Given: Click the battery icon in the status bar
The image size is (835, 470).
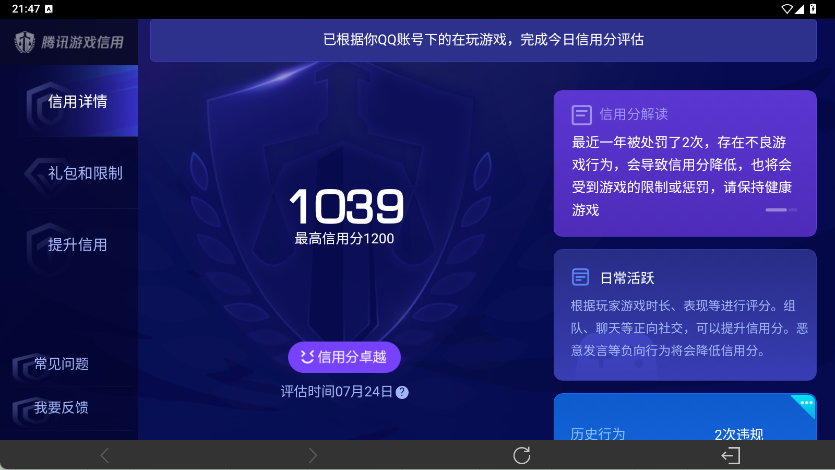Looking at the screenshot, I should pyautogui.click(x=813, y=9).
